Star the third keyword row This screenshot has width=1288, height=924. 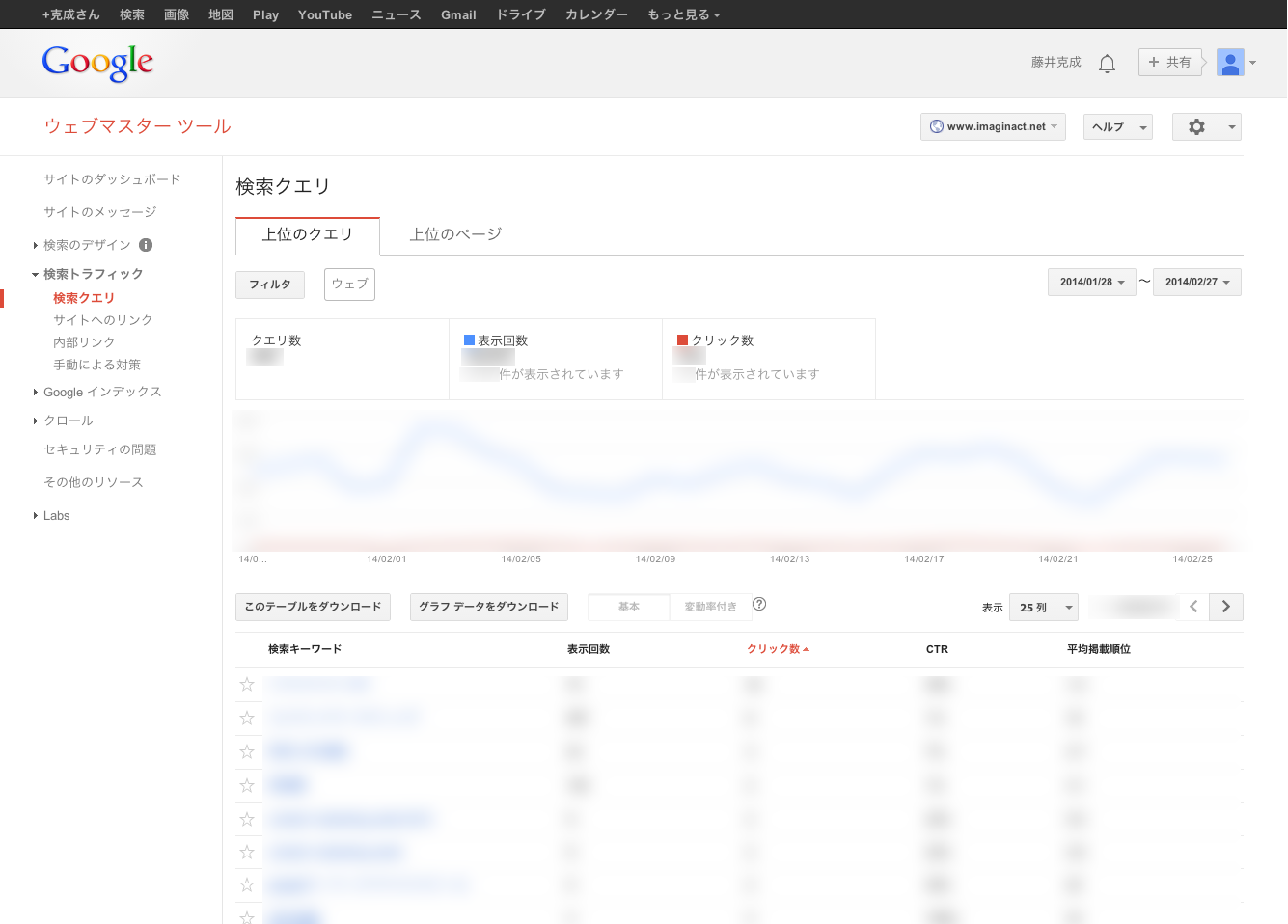[247, 752]
